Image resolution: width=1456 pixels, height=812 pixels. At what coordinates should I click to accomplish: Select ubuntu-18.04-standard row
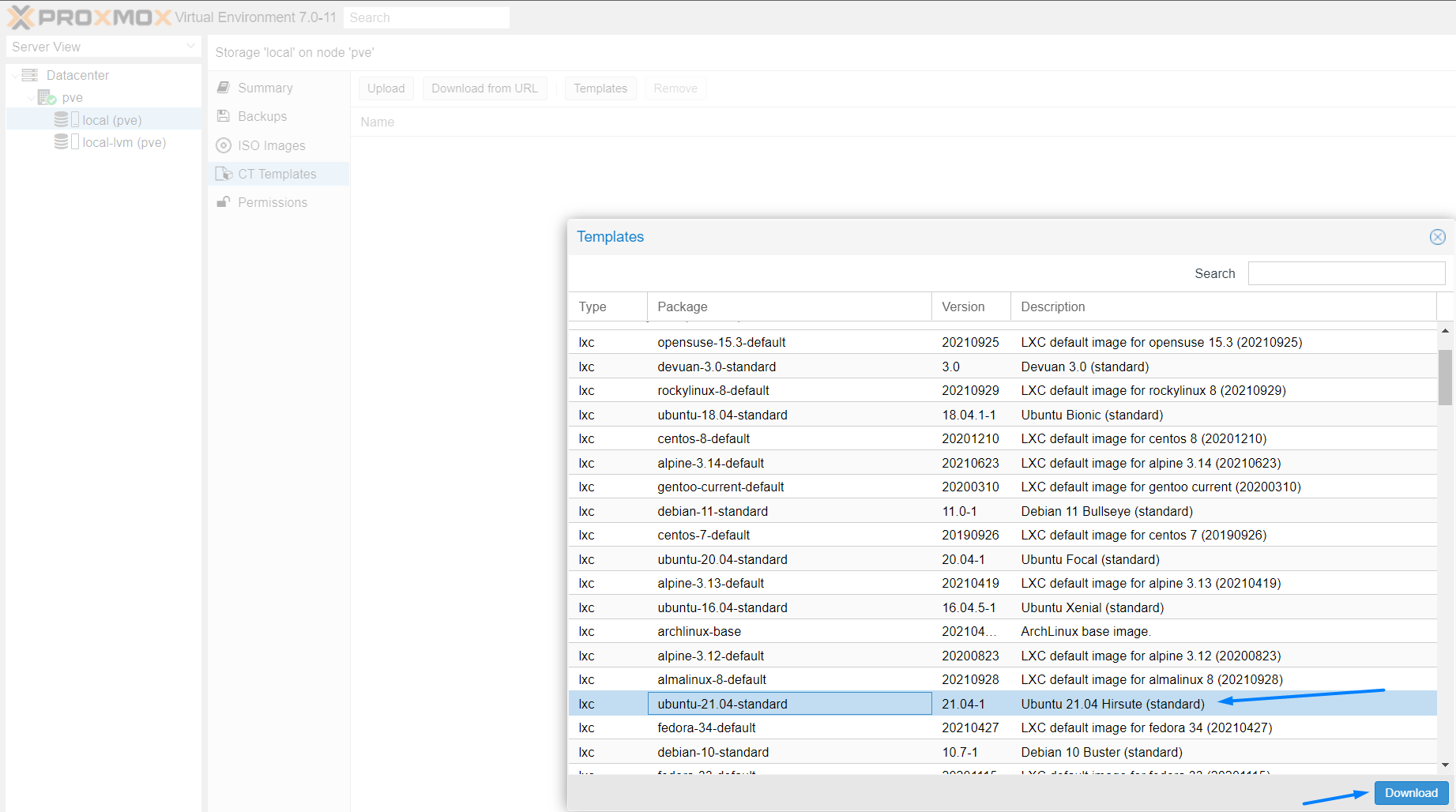[1003, 415]
